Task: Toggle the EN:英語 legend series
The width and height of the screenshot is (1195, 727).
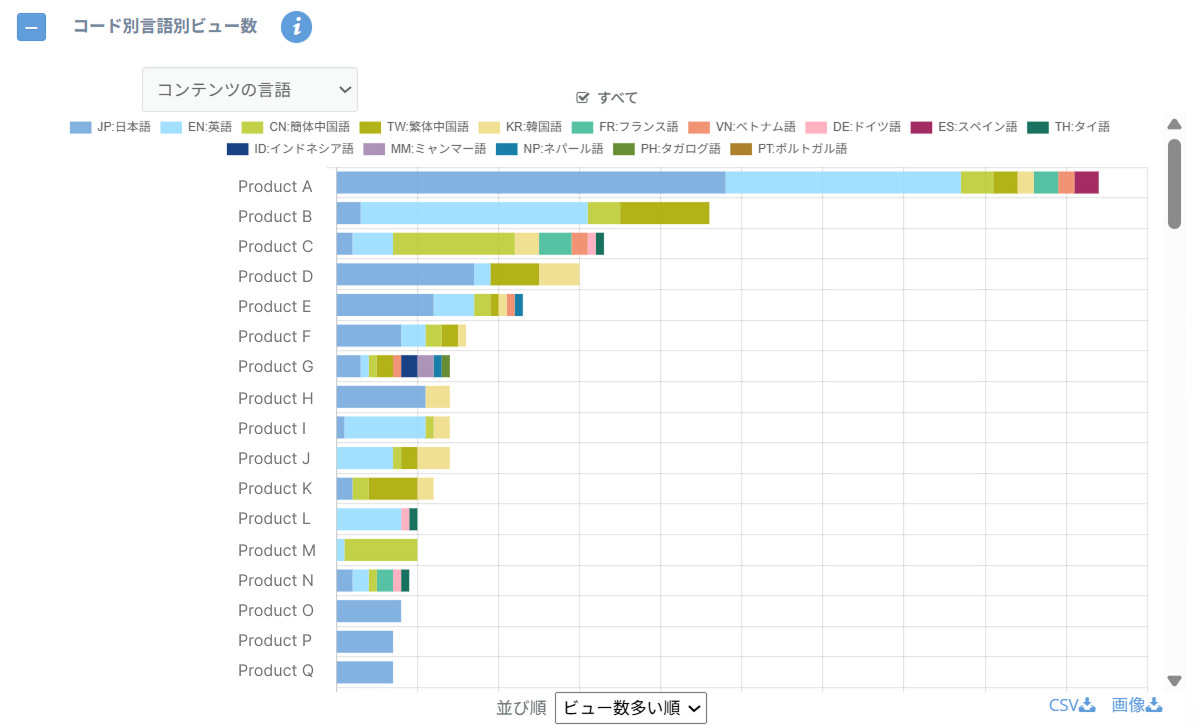Action: point(196,127)
